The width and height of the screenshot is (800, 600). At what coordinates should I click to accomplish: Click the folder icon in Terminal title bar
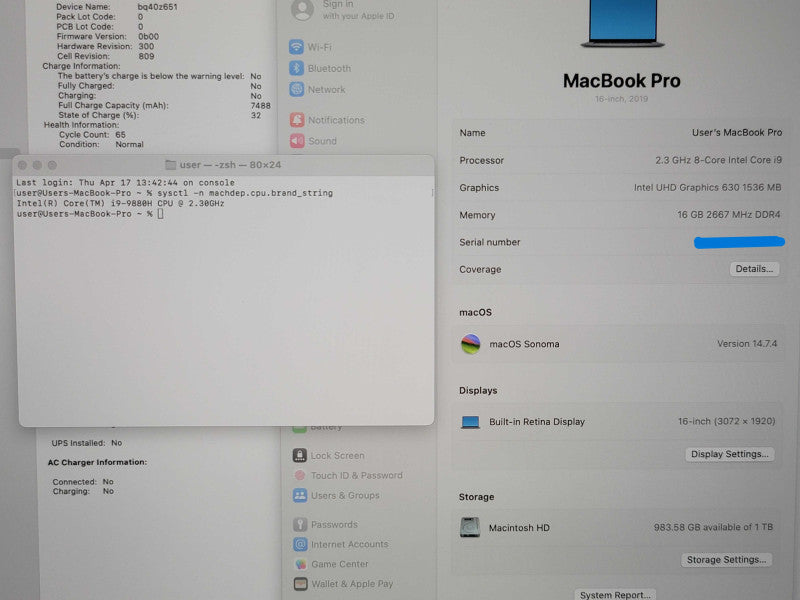171,165
